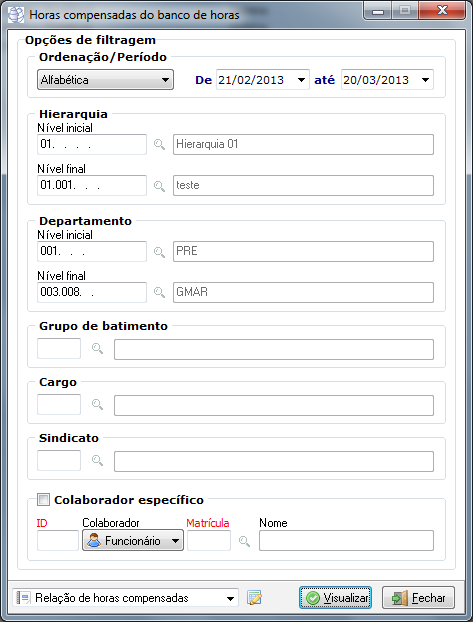Click search icon beside Hierarquia Nível inicial
This screenshot has width=473, height=622.
click(160, 144)
